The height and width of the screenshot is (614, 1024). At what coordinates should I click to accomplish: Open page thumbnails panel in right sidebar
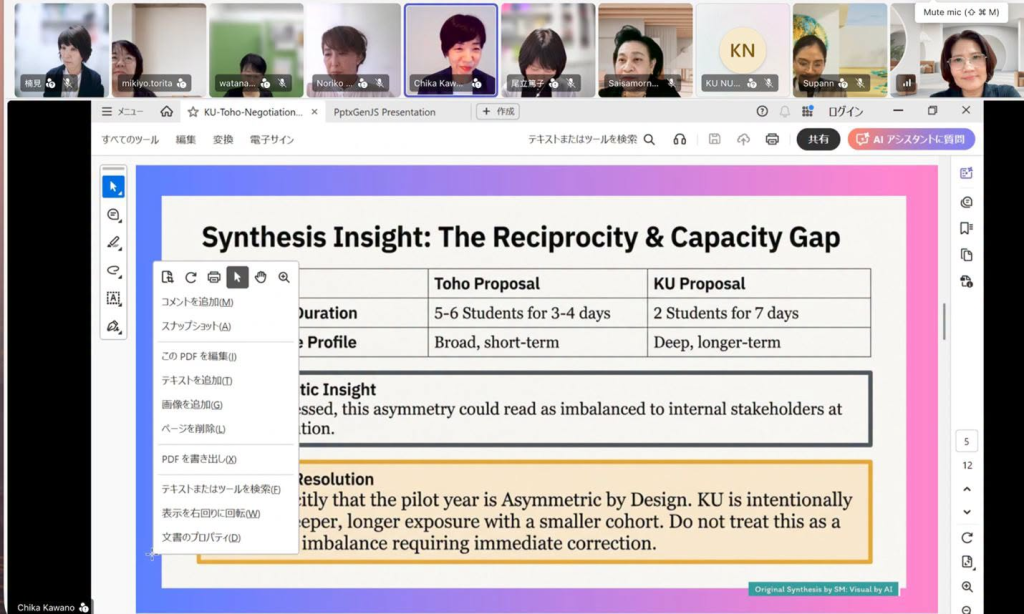pyautogui.click(x=967, y=255)
